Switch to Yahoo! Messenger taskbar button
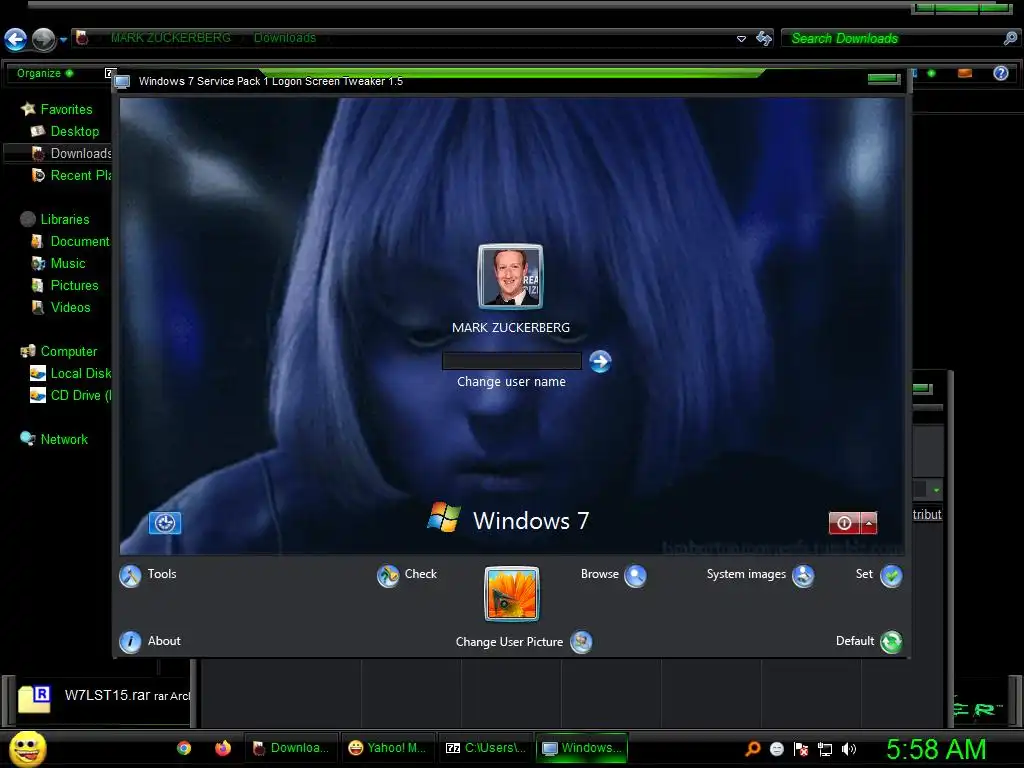Viewport: 1024px width, 768px height. 388,748
